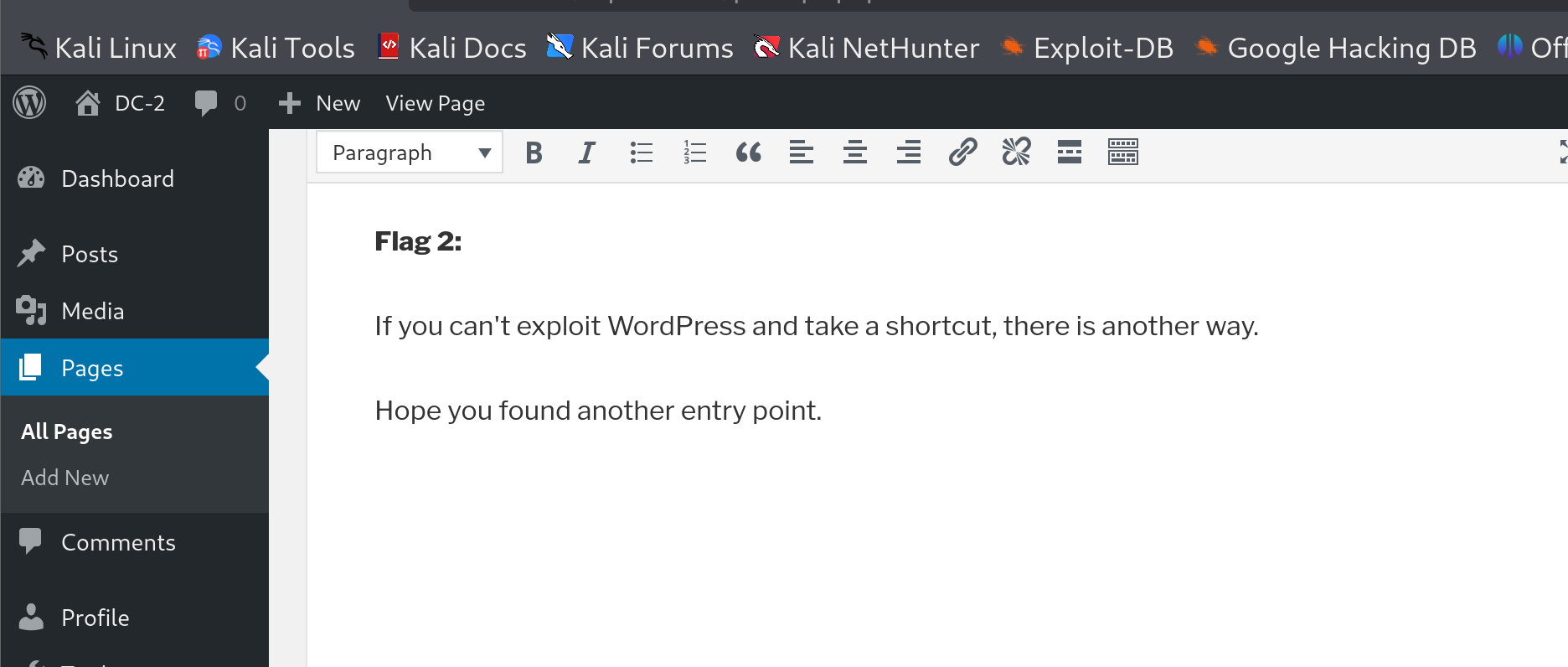
Task: Open the WordPress logo menu
Action: point(29,103)
